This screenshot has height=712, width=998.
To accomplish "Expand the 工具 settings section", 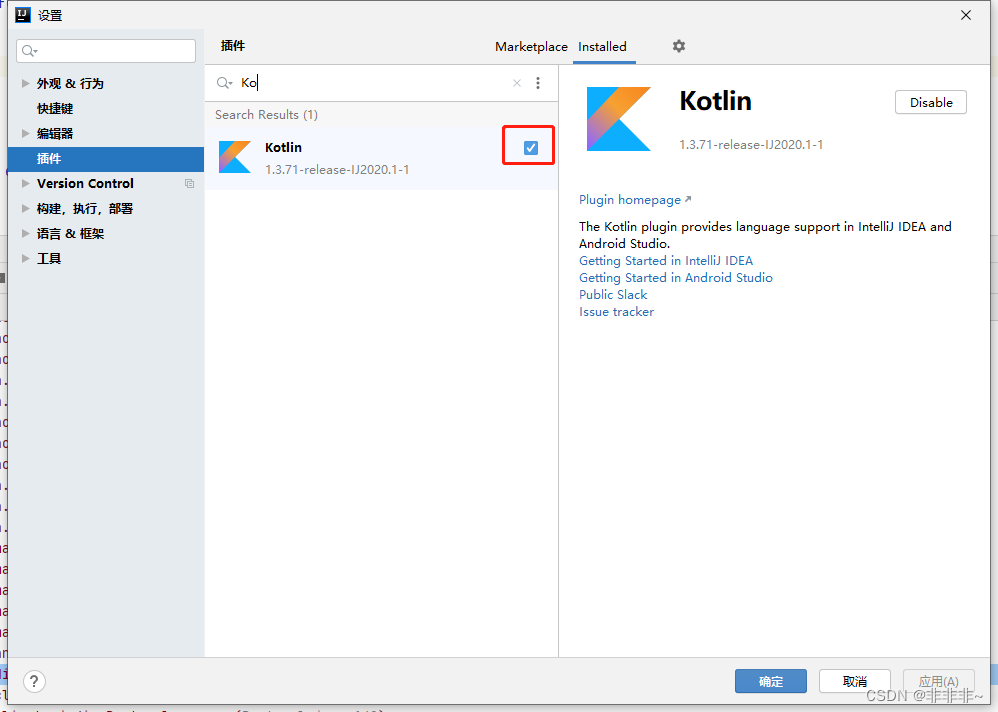I will (x=25, y=258).
